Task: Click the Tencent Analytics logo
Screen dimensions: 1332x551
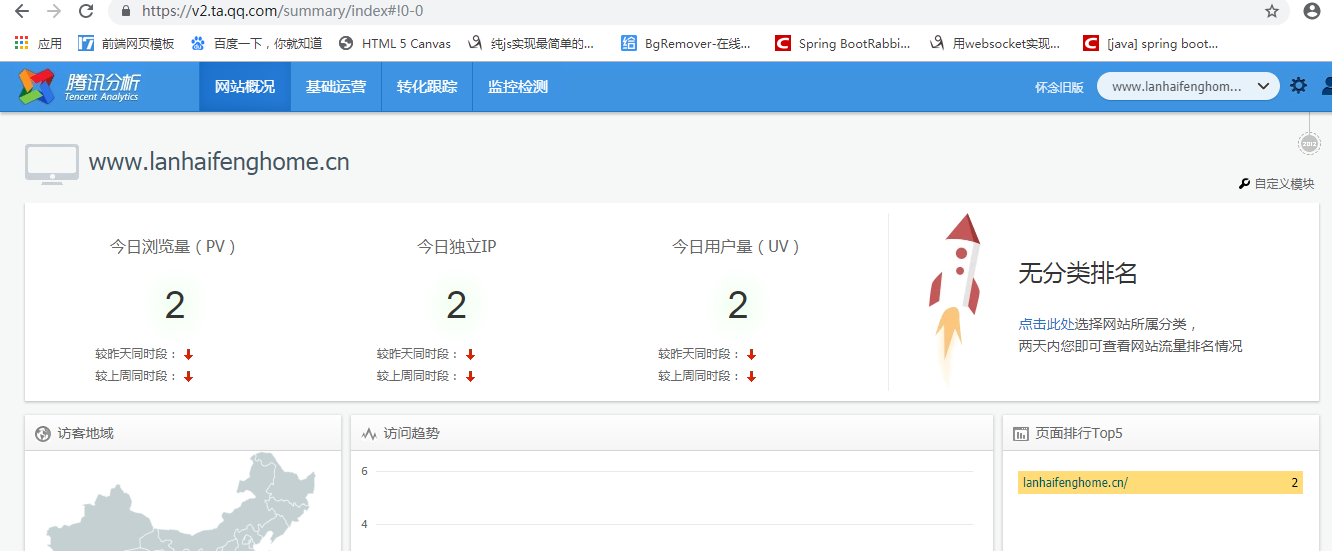Action: pos(78,87)
